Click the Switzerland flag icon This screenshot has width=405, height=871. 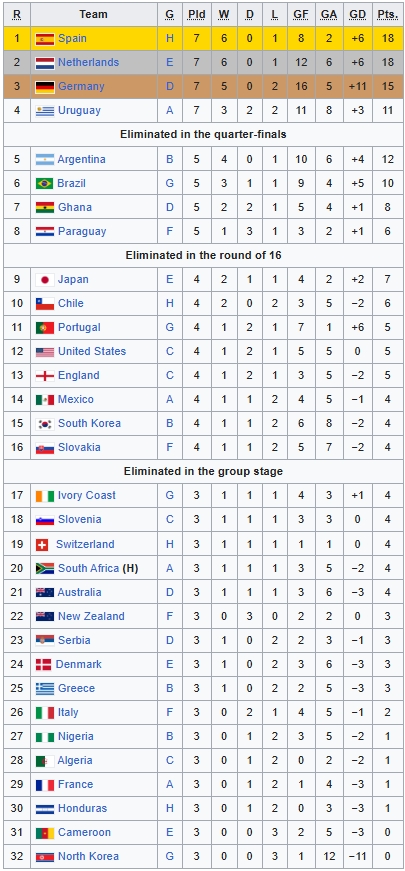click(x=42, y=544)
